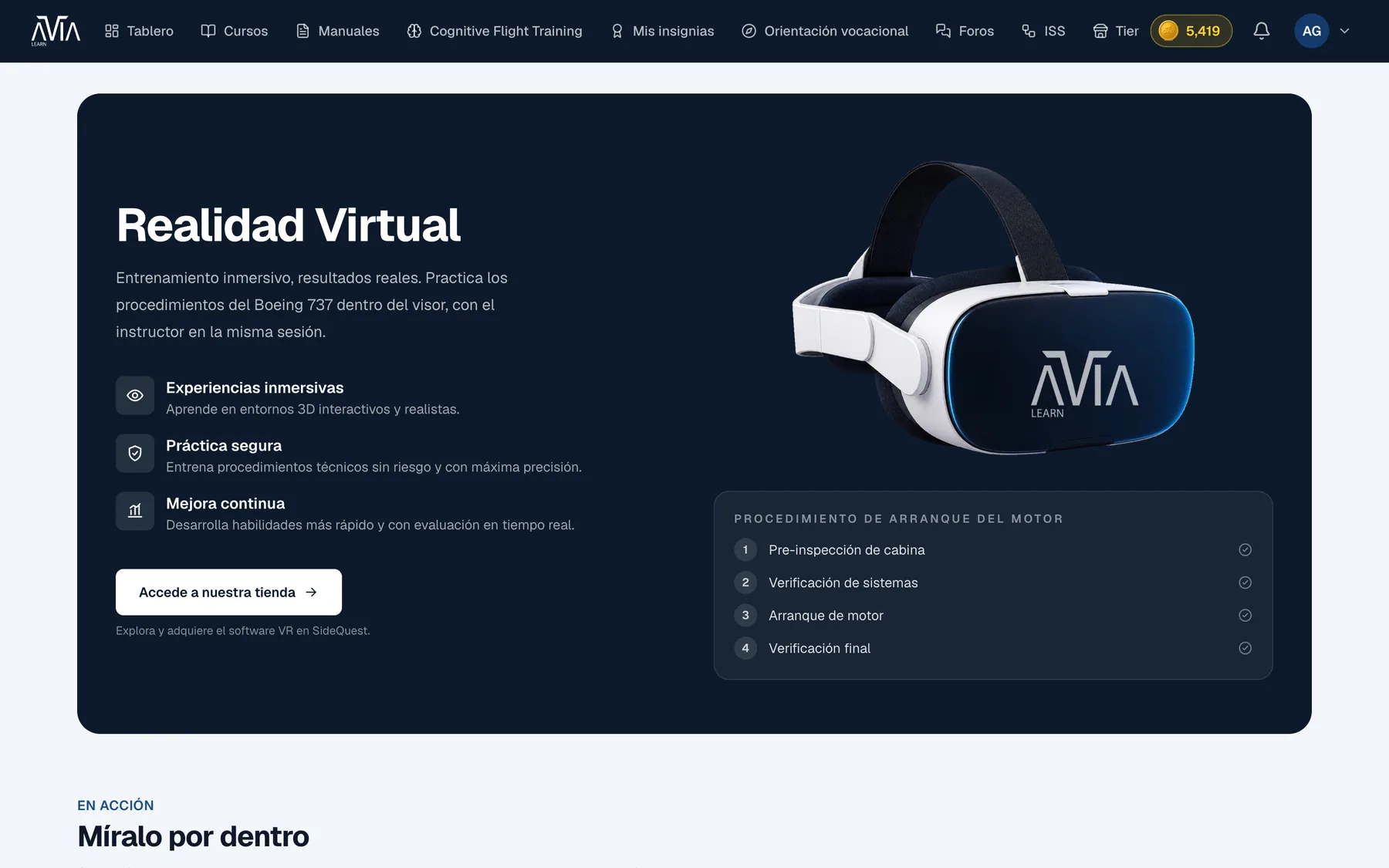Go to the Cursos section
1389x868 pixels.
point(234,31)
